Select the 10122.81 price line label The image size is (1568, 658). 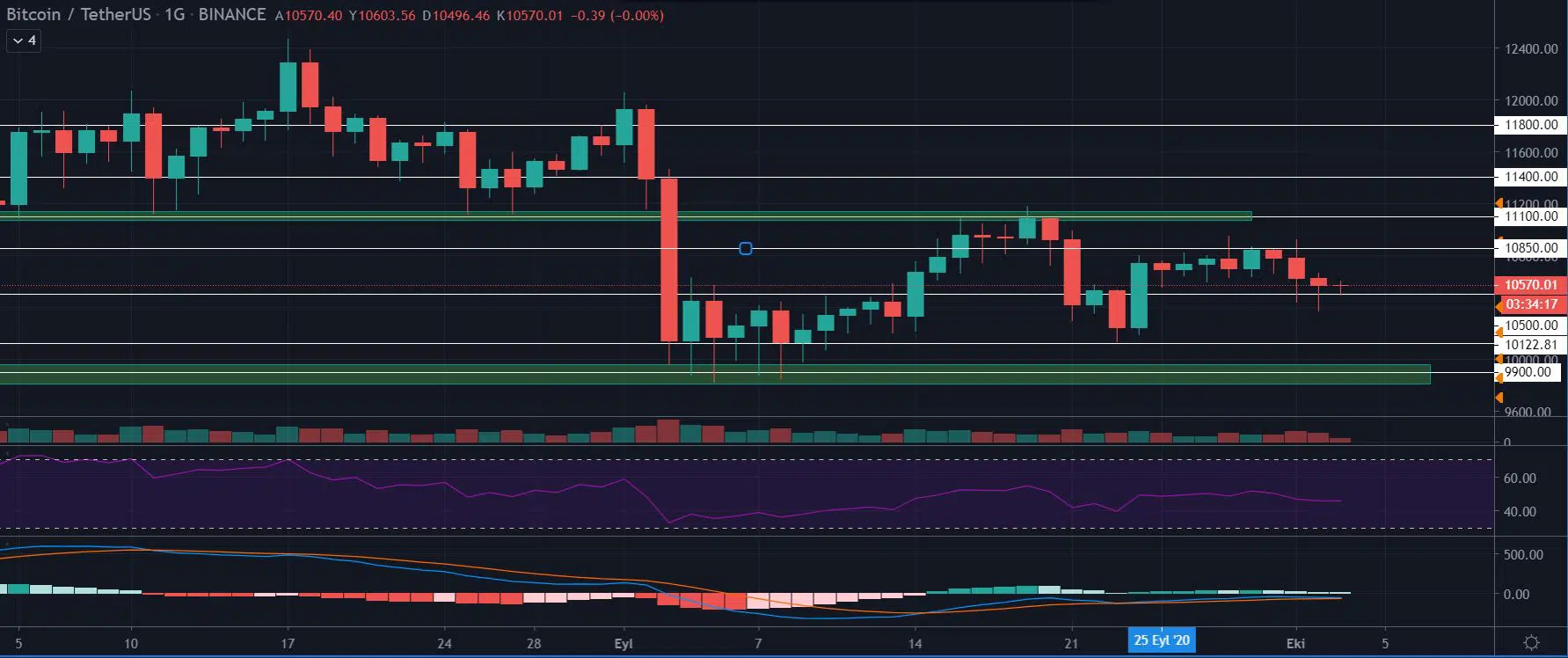point(1530,345)
